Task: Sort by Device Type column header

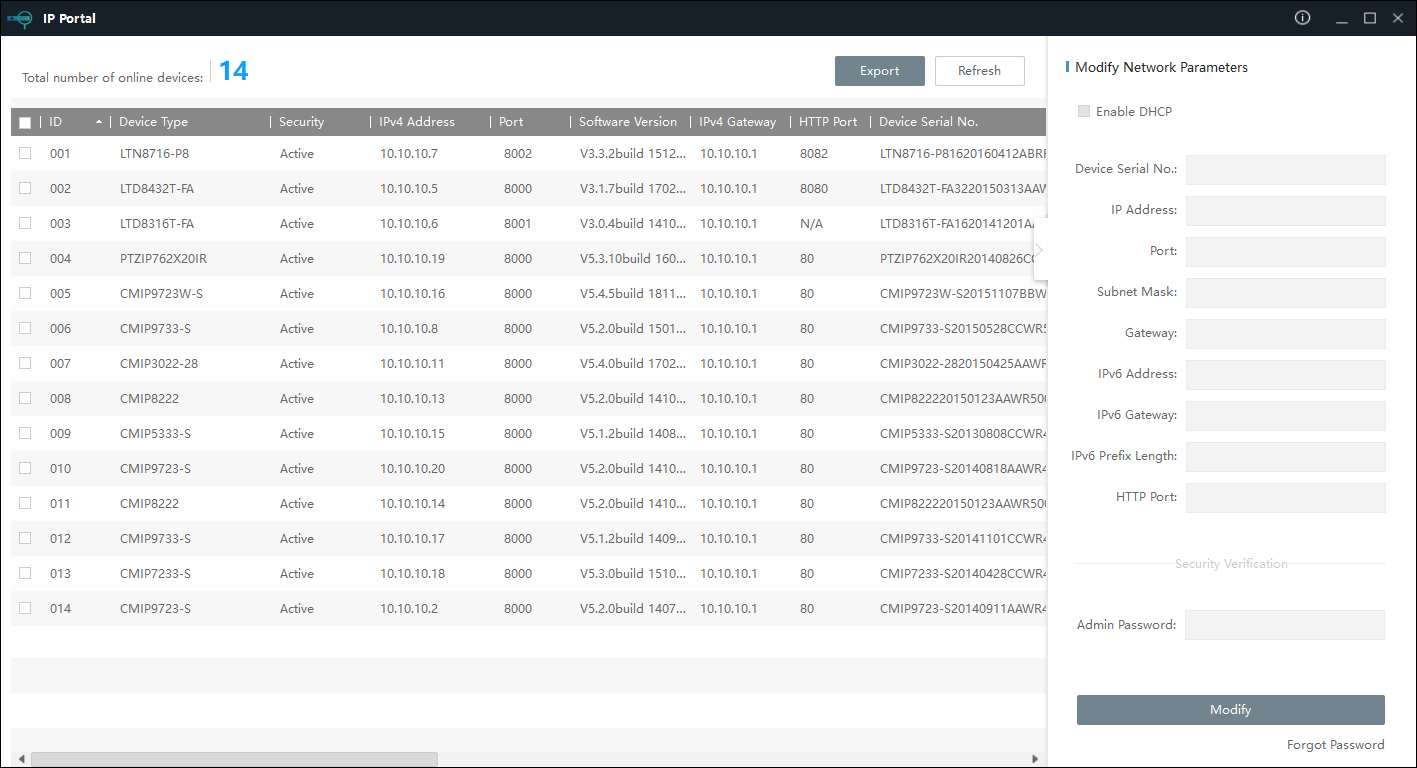Action: click(153, 122)
